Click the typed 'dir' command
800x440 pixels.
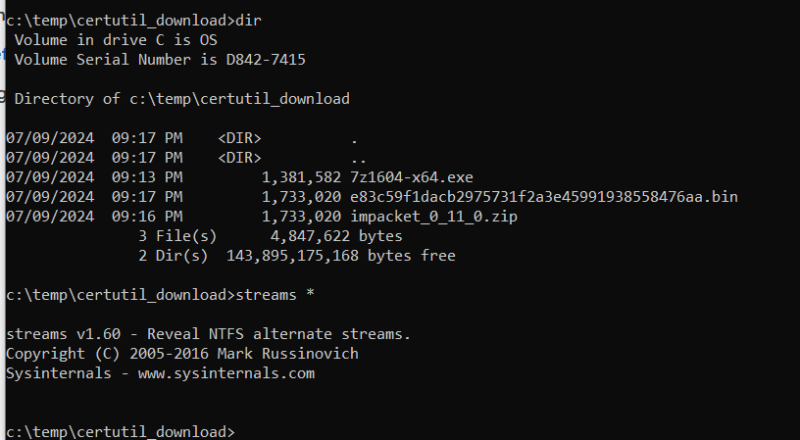point(251,20)
